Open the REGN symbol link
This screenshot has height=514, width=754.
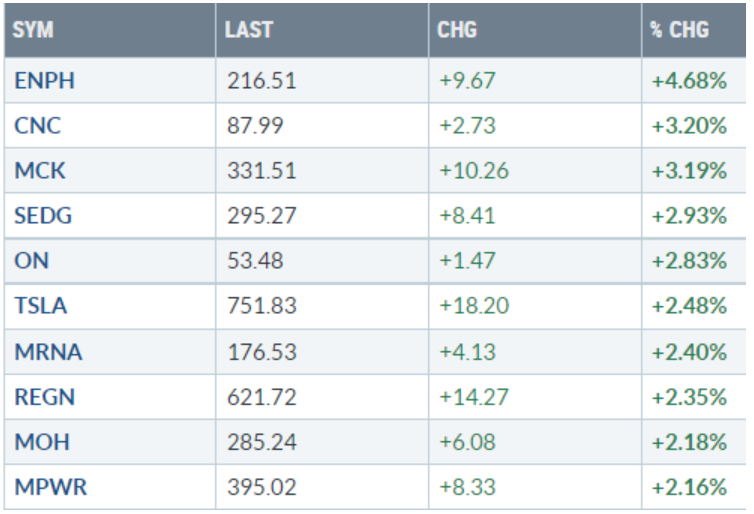tap(44, 396)
